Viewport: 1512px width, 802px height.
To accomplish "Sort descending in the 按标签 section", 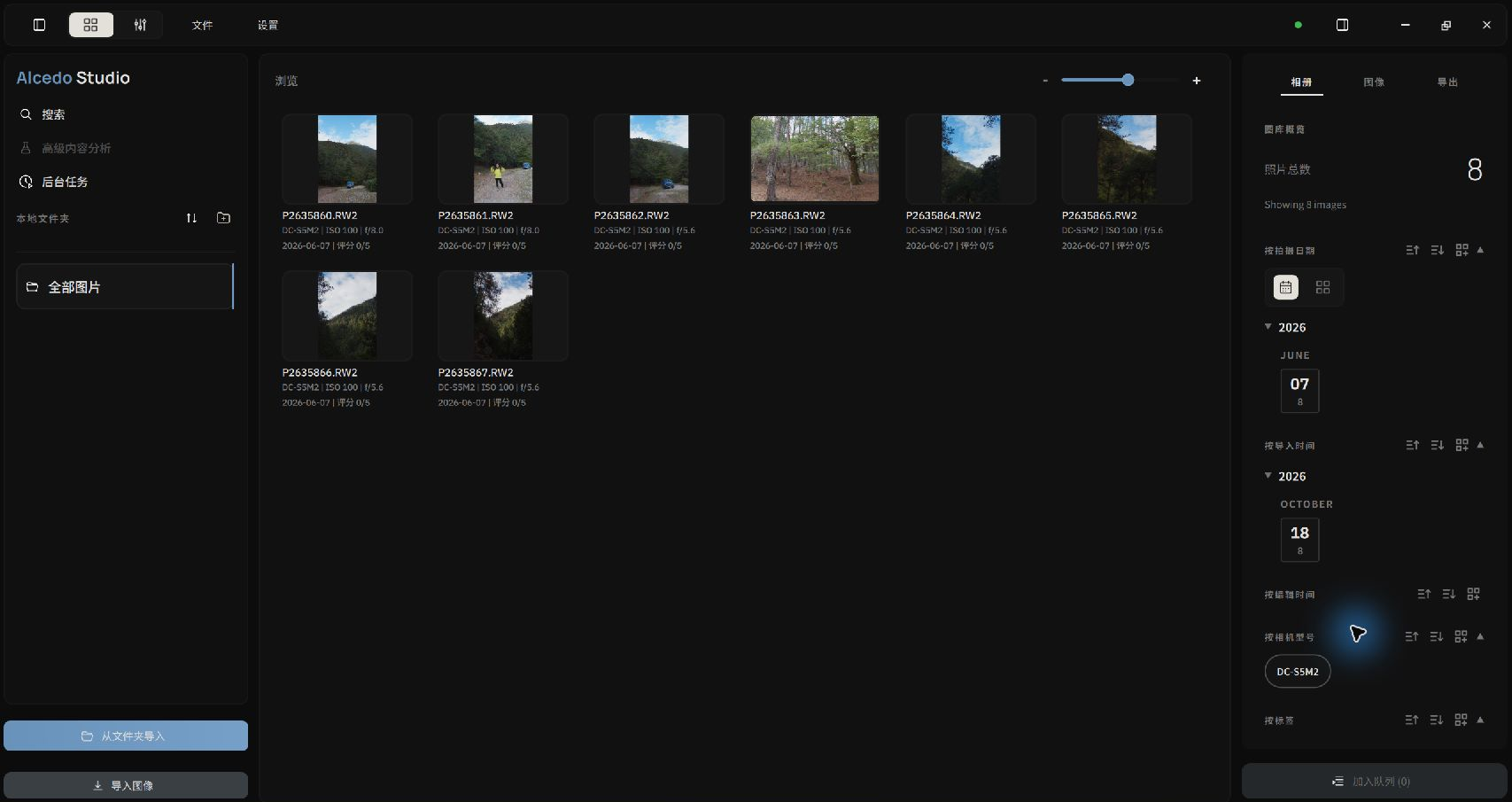I will click(x=1437, y=720).
